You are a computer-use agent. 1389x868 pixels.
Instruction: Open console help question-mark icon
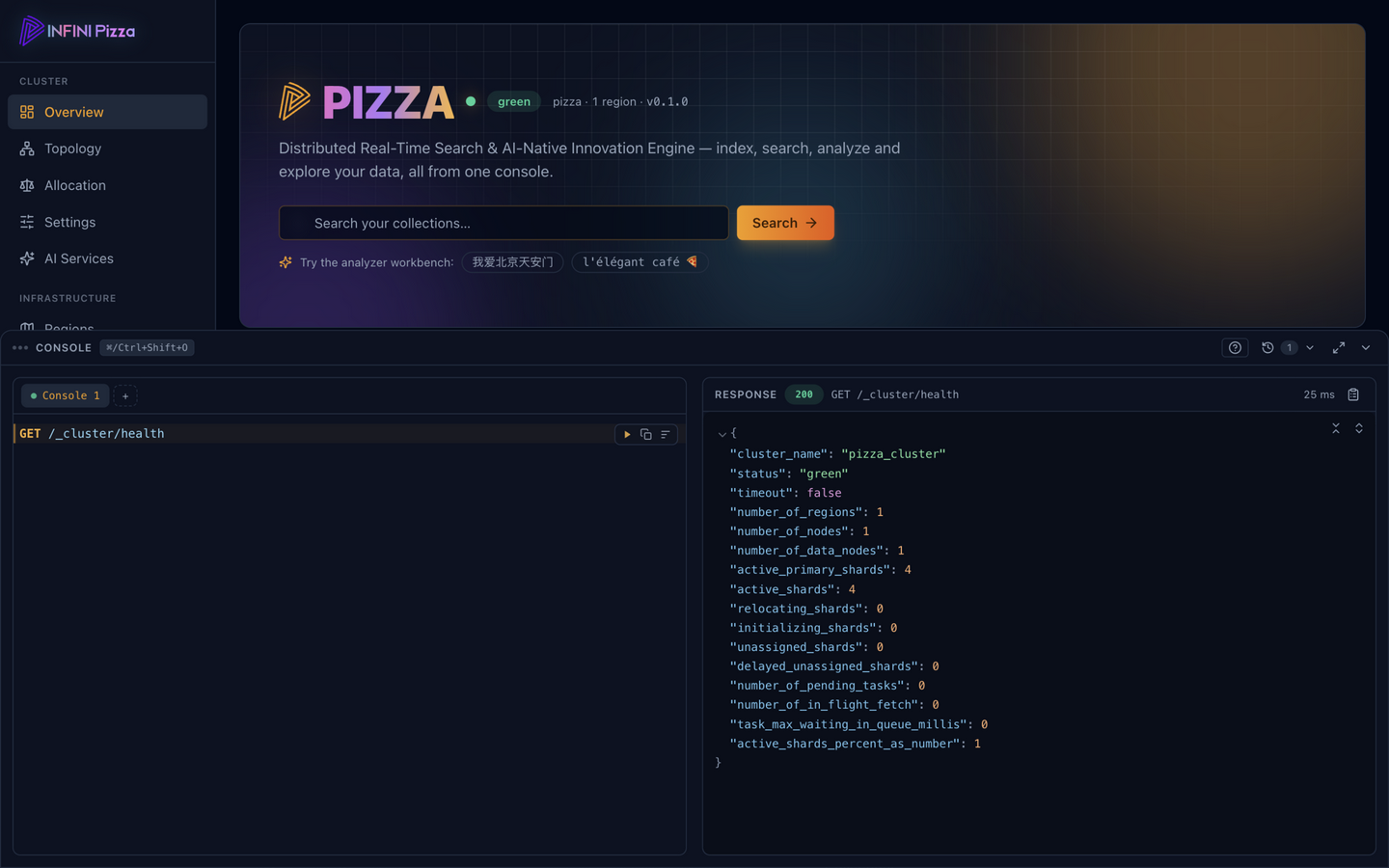1235,347
